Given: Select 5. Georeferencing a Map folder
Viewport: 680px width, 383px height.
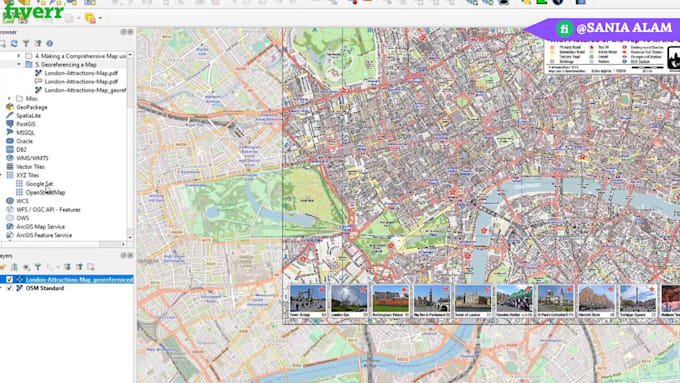Looking at the screenshot, I should (x=65, y=65).
